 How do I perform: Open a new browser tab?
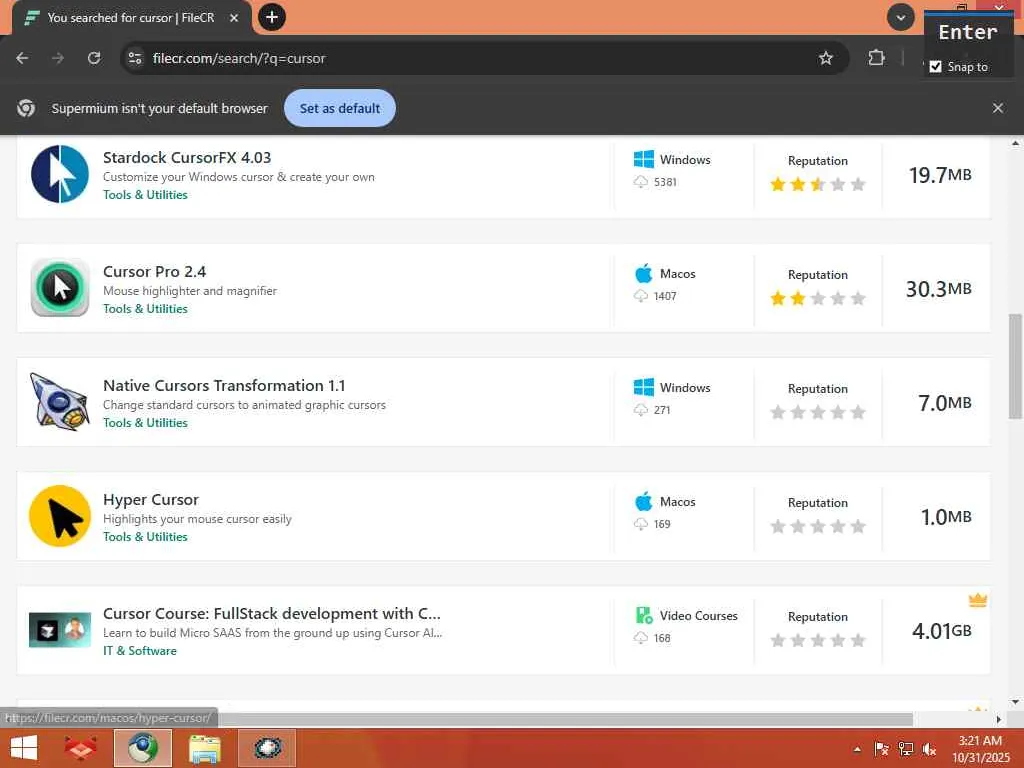pos(272,17)
